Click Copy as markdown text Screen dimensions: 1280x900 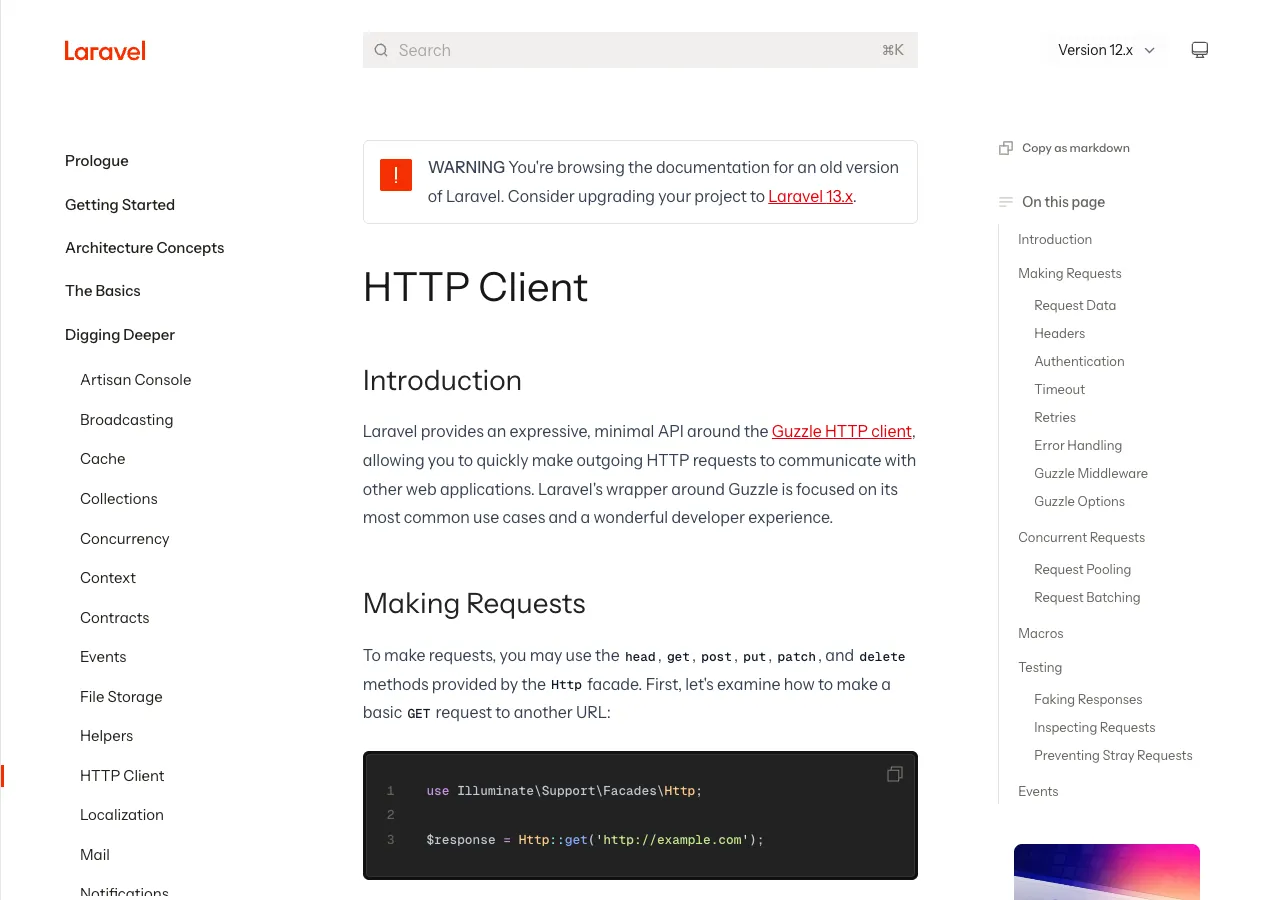click(1076, 148)
